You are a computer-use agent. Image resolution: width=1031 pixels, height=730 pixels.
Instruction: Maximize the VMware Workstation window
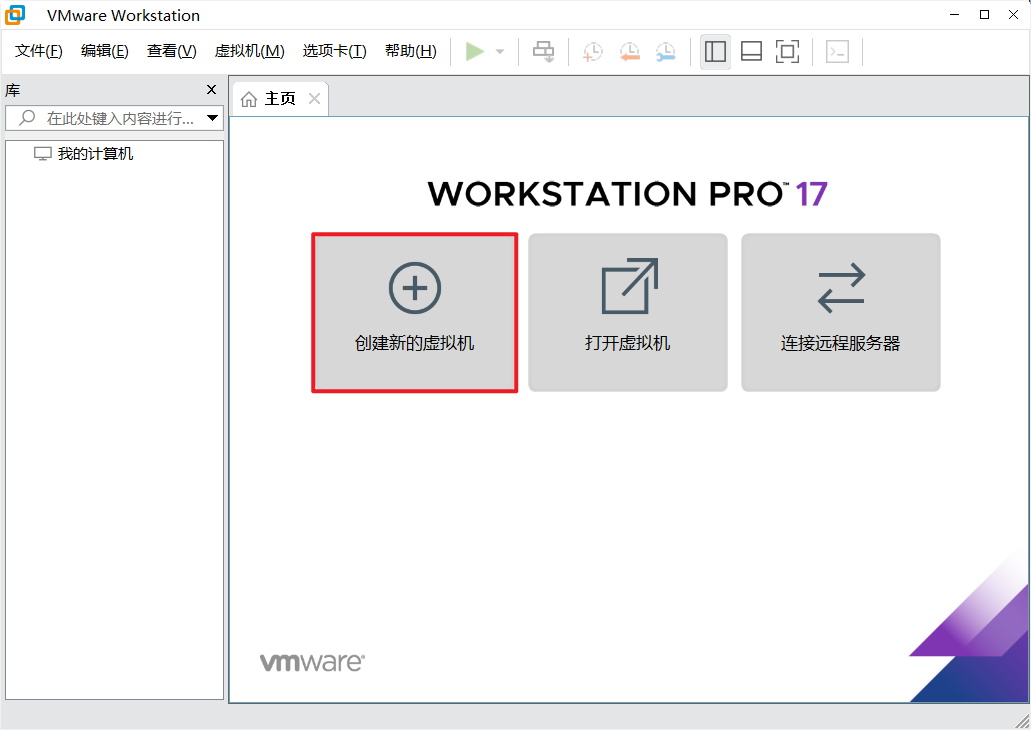coord(984,14)
